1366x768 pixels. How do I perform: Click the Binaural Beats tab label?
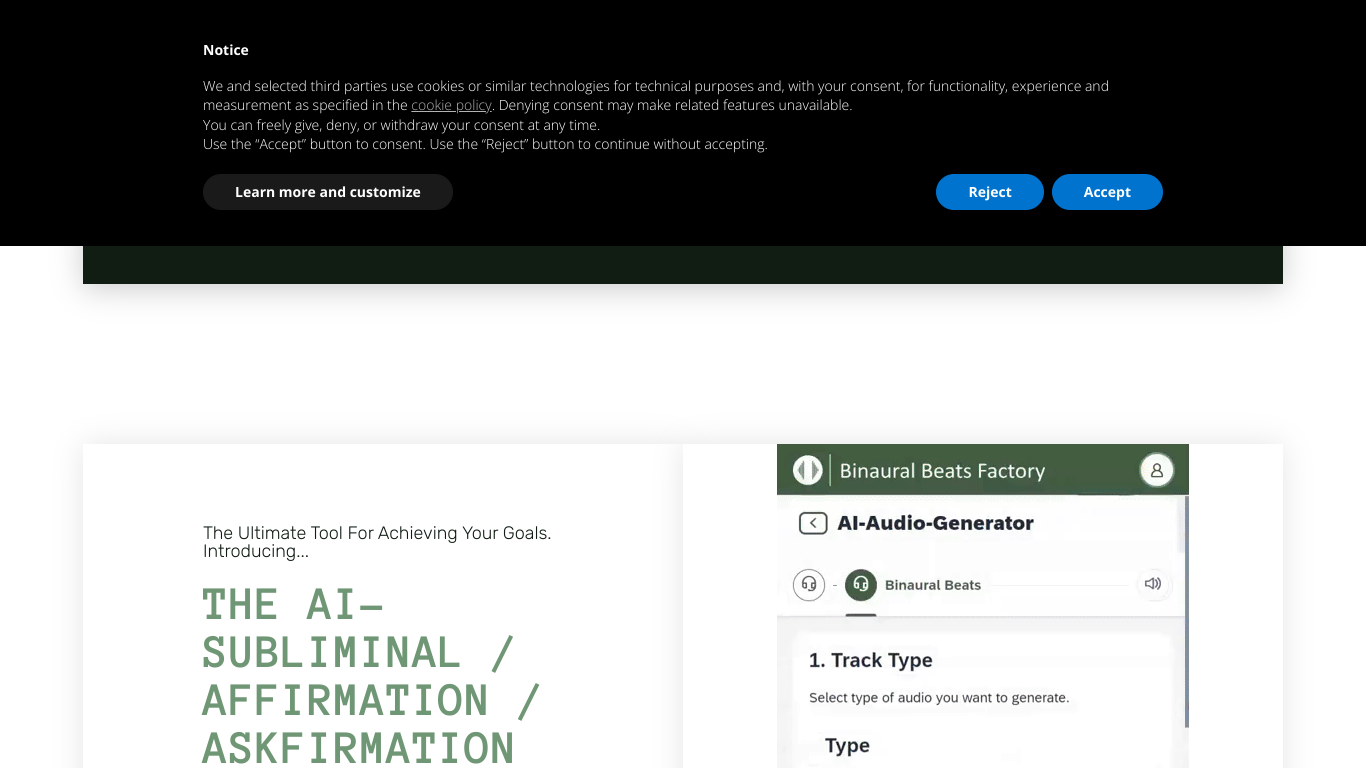933,585
